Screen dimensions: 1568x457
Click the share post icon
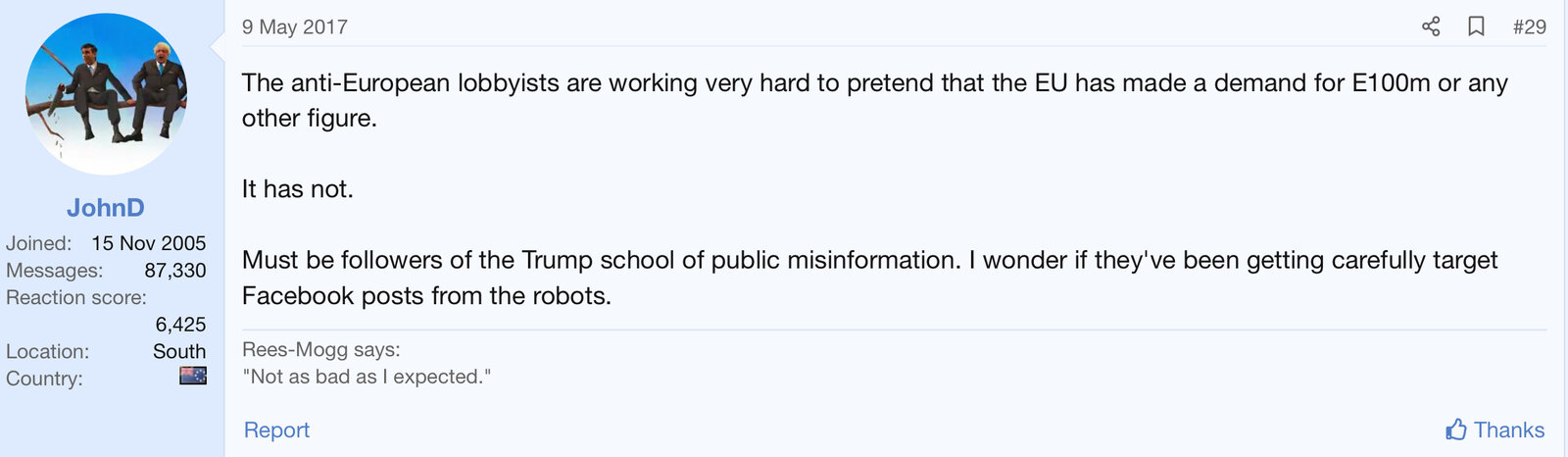tap(1431, 26)
